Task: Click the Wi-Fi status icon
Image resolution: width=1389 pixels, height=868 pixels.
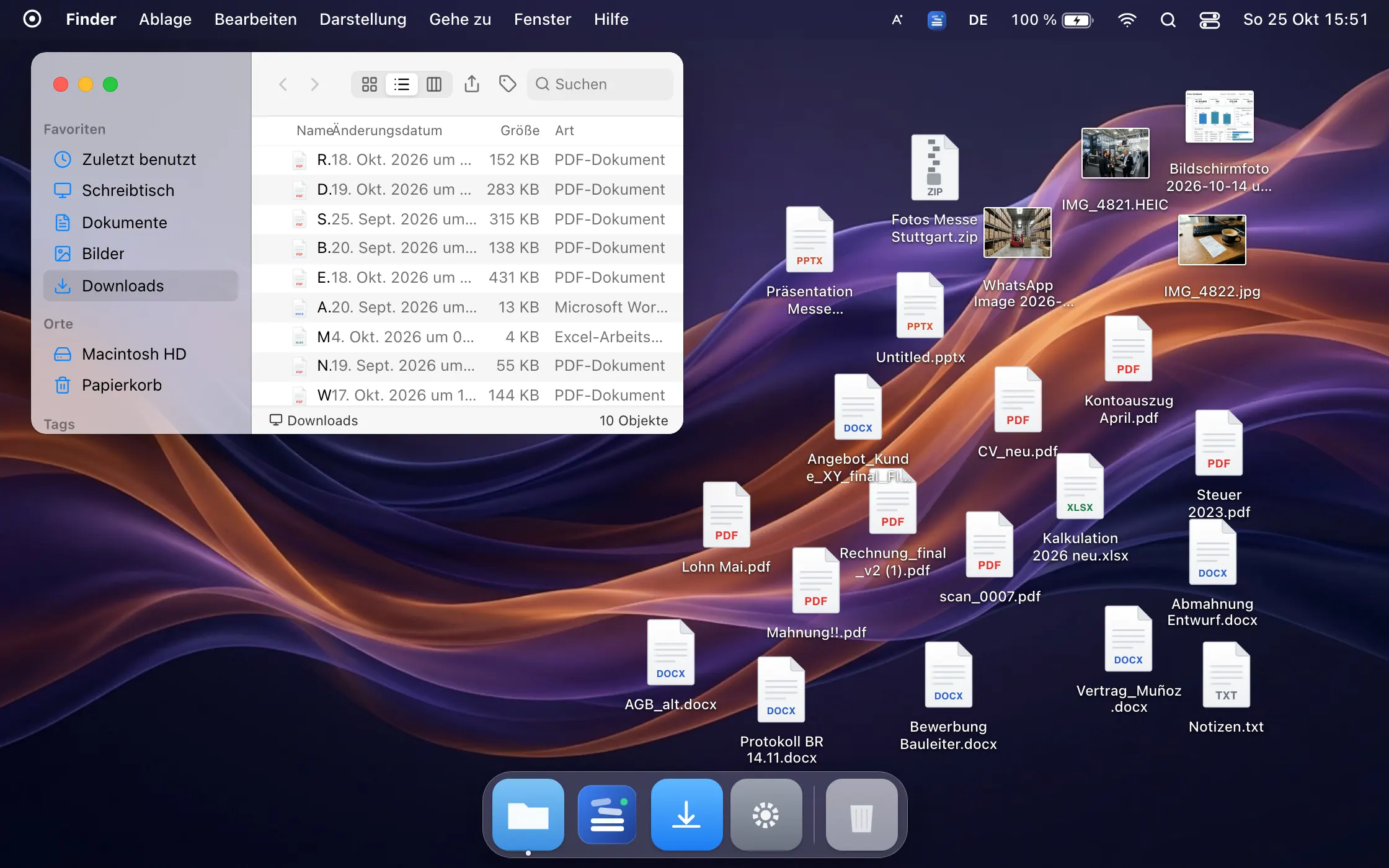Action: (1127, 20)
